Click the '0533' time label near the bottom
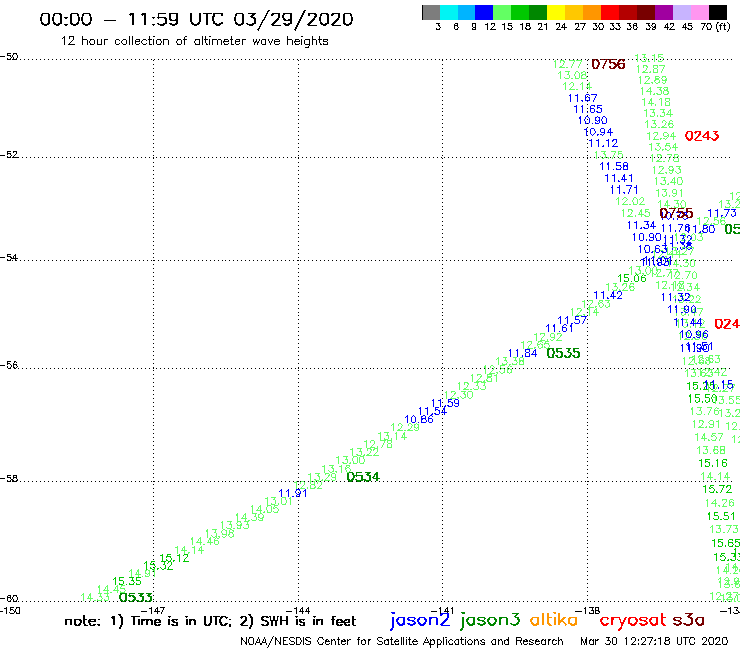This screenshot has width=740, height=650. click(x=135, y=598)
